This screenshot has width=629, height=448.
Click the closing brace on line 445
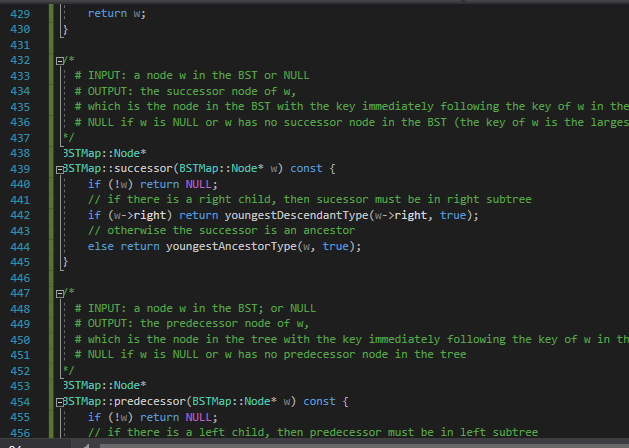point(65,262)
